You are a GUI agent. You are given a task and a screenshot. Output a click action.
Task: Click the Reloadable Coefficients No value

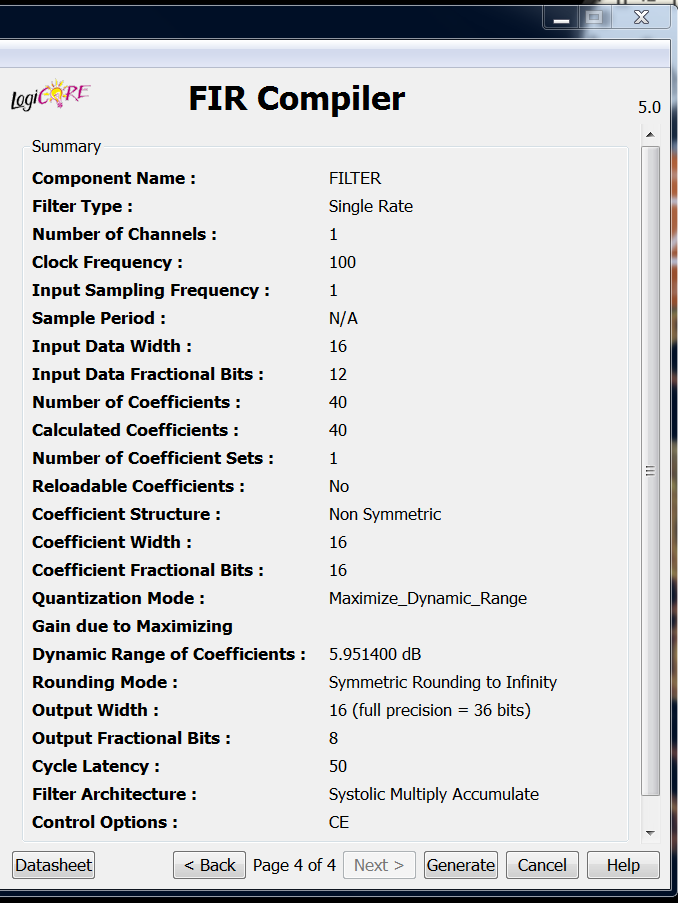[339, 487]
